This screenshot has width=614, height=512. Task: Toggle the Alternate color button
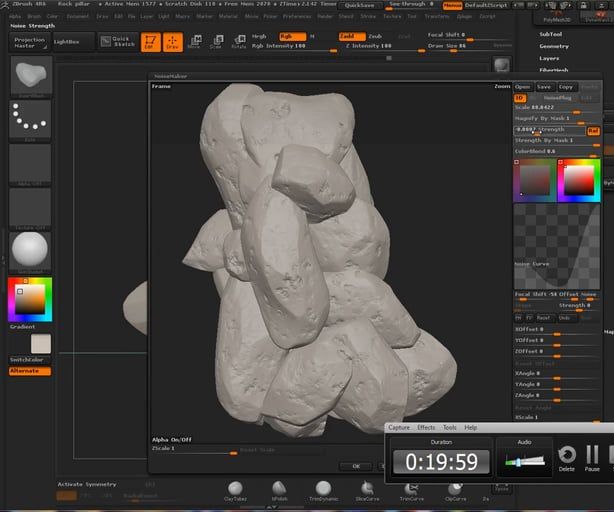pyautogui.click(x=30, y=371)
